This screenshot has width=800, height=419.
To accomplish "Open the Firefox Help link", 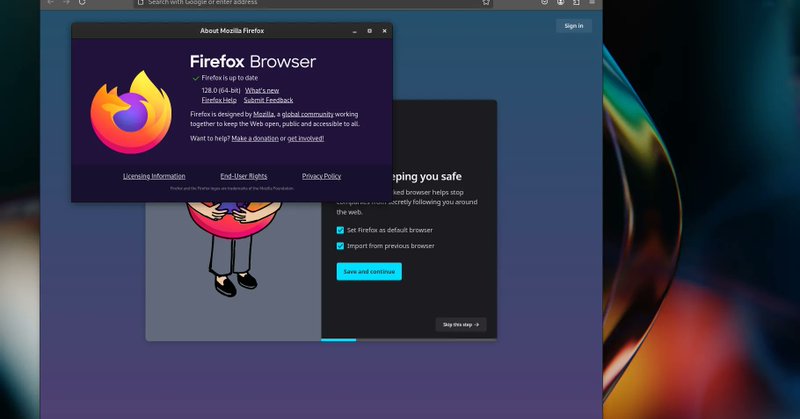I will [x=219, y=100].
